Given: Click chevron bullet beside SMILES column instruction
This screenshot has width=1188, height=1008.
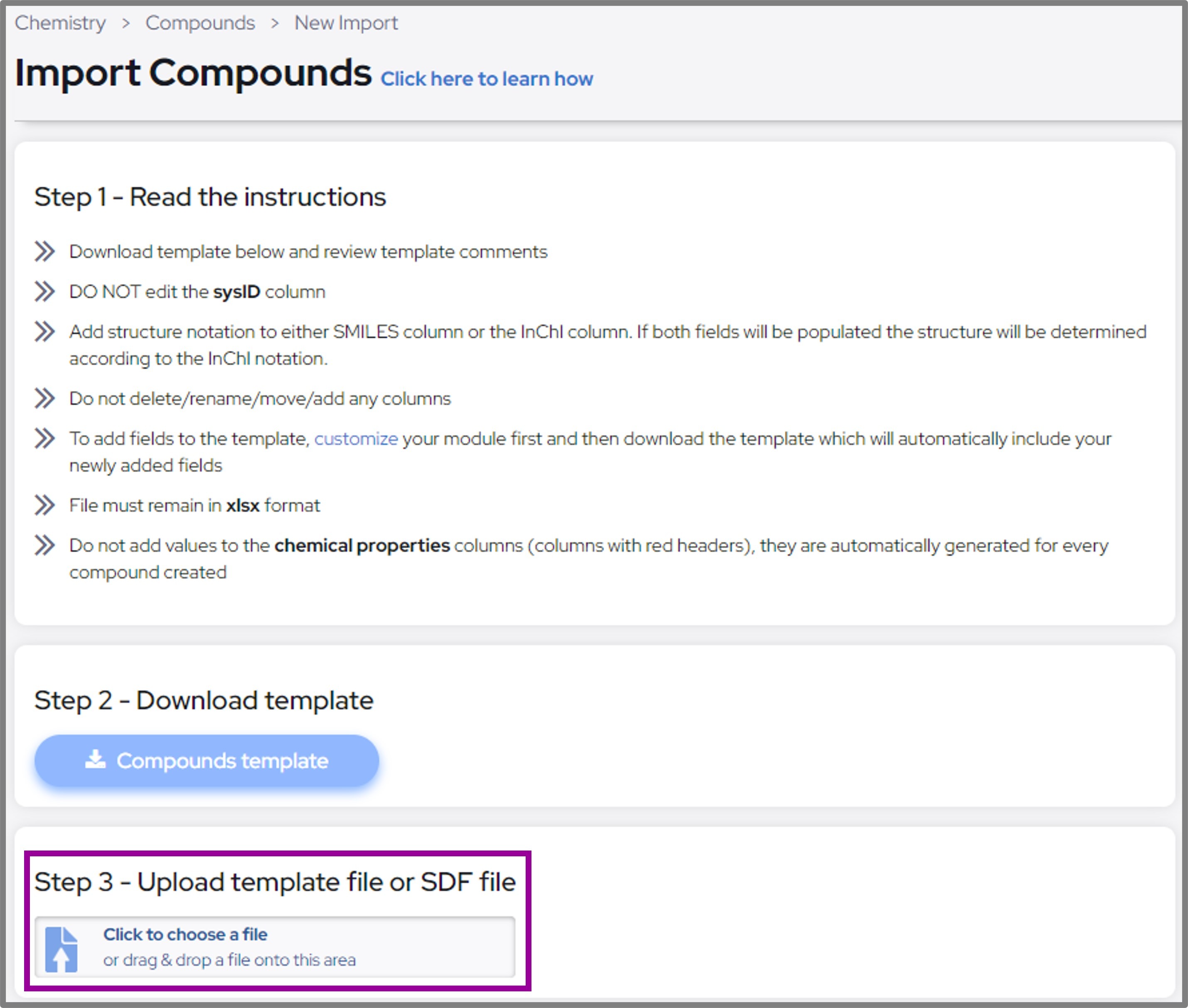Looking at the screenshot, I should tap(44, 332).
